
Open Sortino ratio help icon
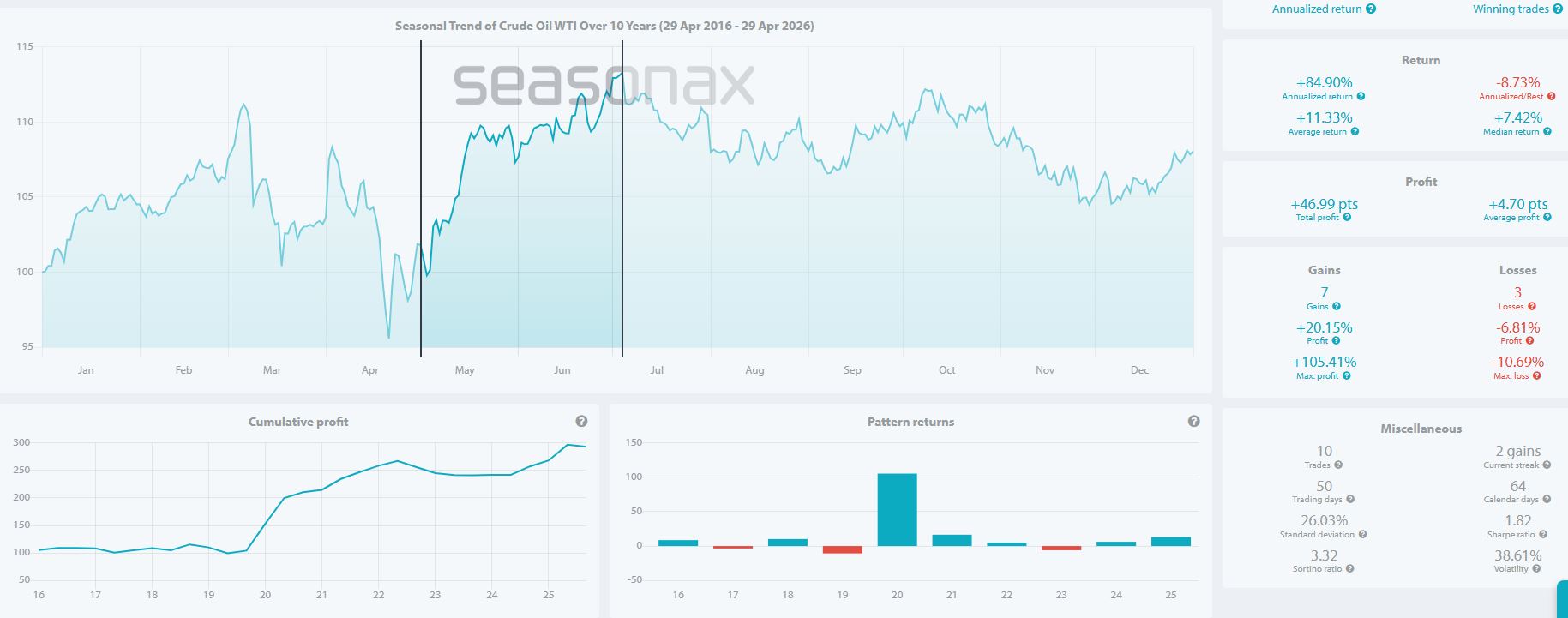(1349, 568)
